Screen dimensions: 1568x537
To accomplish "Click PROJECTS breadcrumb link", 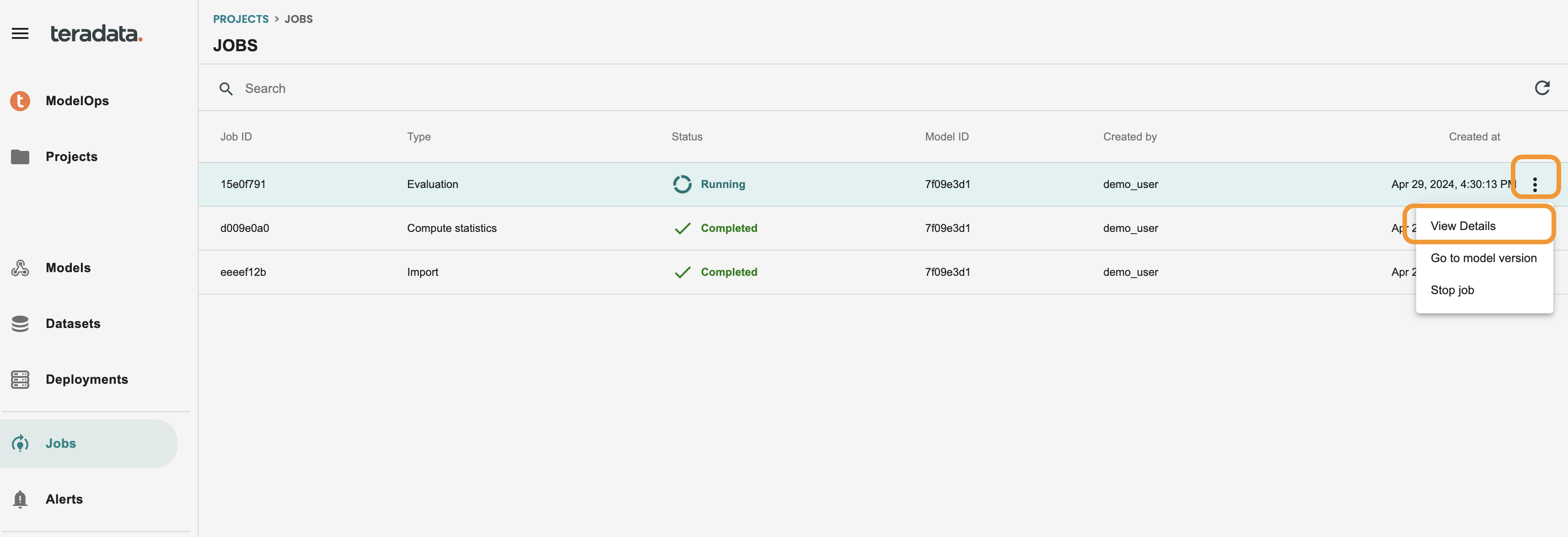I will 241,19.
